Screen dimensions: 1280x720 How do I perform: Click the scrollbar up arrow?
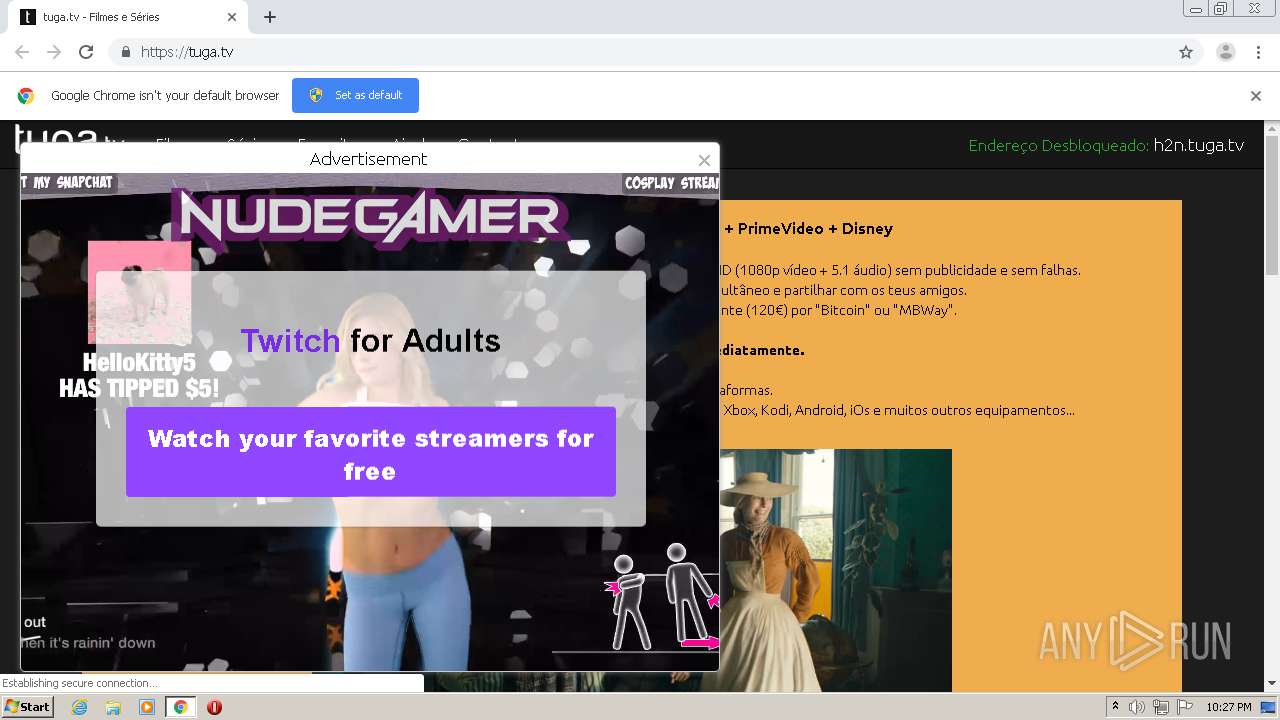coord(1272,128)
